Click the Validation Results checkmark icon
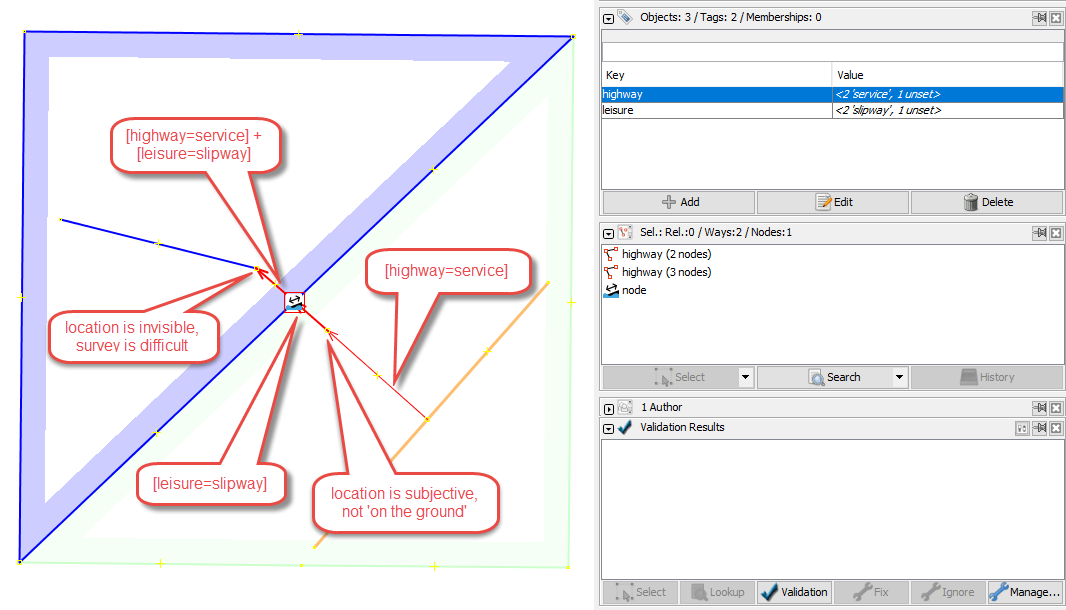 click(625, 427)
